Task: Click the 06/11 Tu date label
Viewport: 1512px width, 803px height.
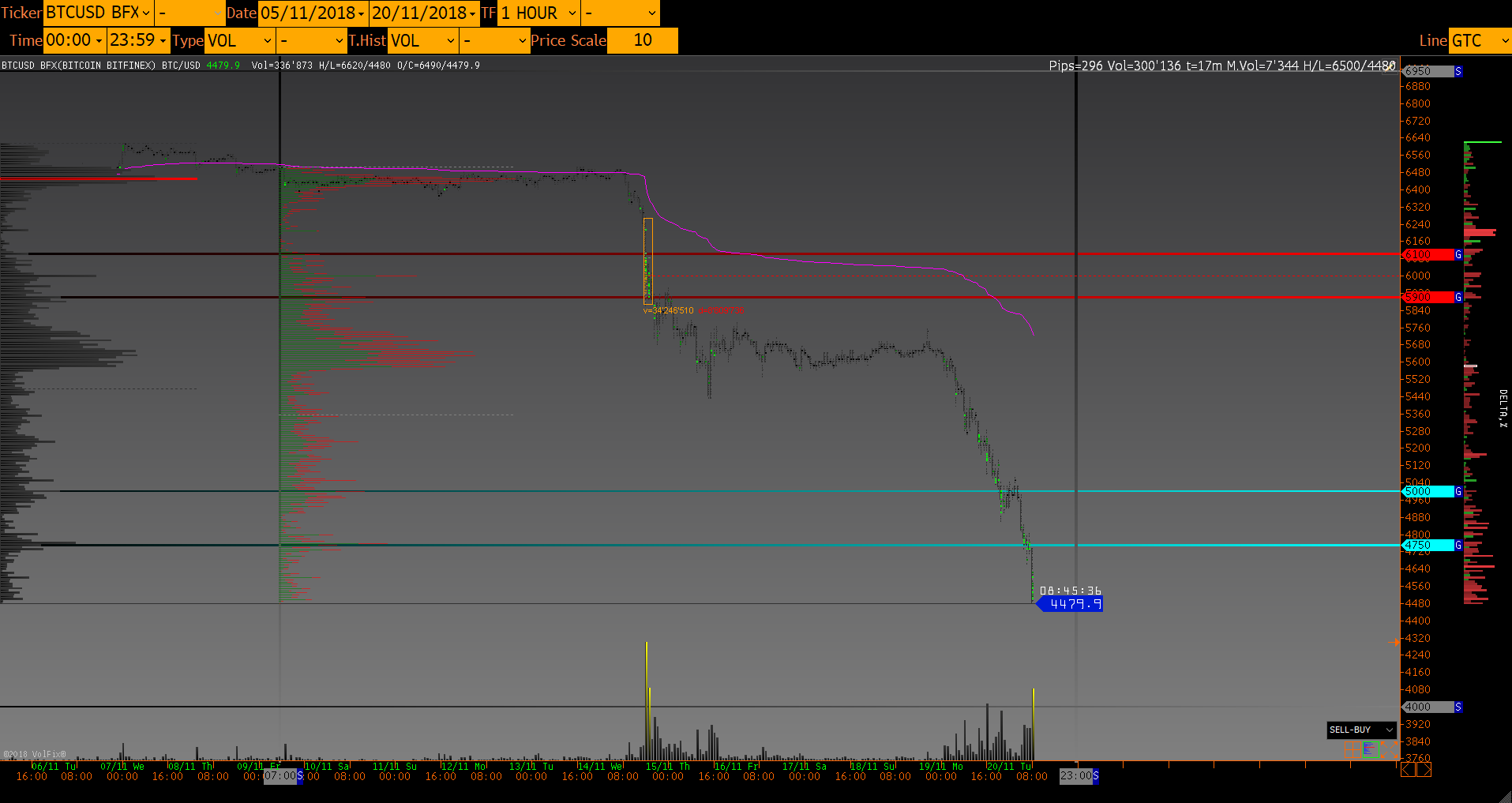Action: click(54, 766)
